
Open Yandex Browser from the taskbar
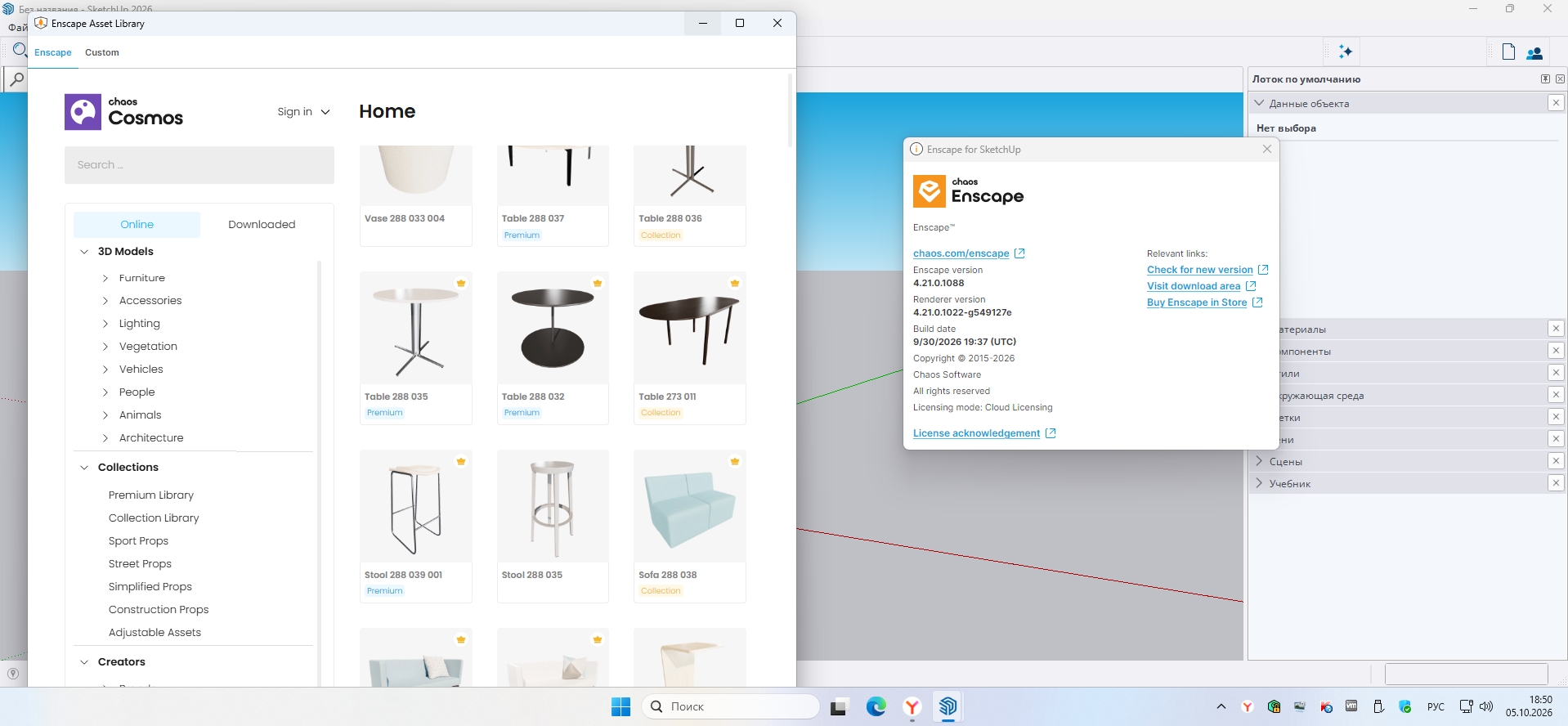(x=912, y=706)
